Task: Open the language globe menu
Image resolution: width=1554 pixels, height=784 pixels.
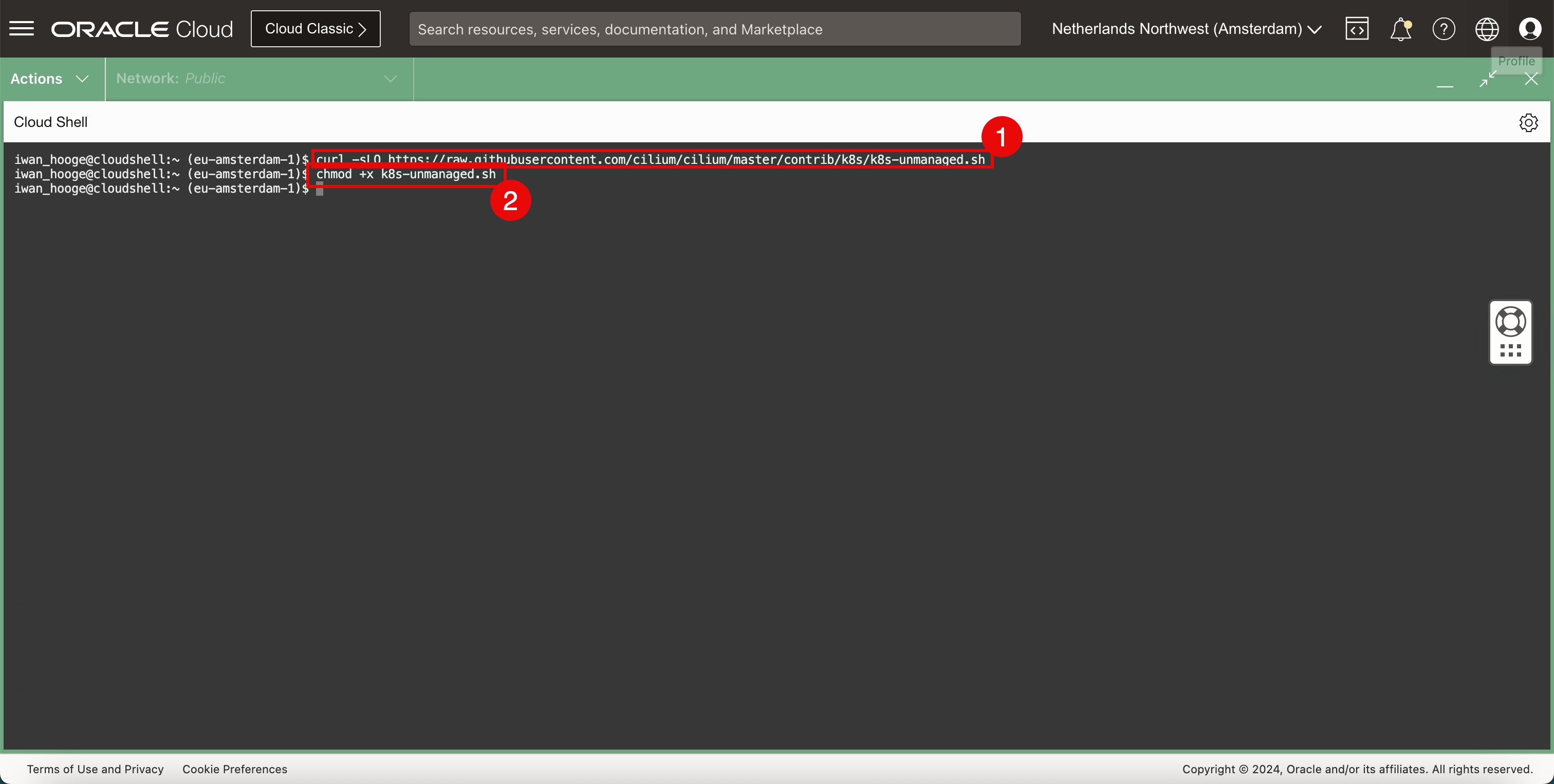Action: [x=1487, y=29]
